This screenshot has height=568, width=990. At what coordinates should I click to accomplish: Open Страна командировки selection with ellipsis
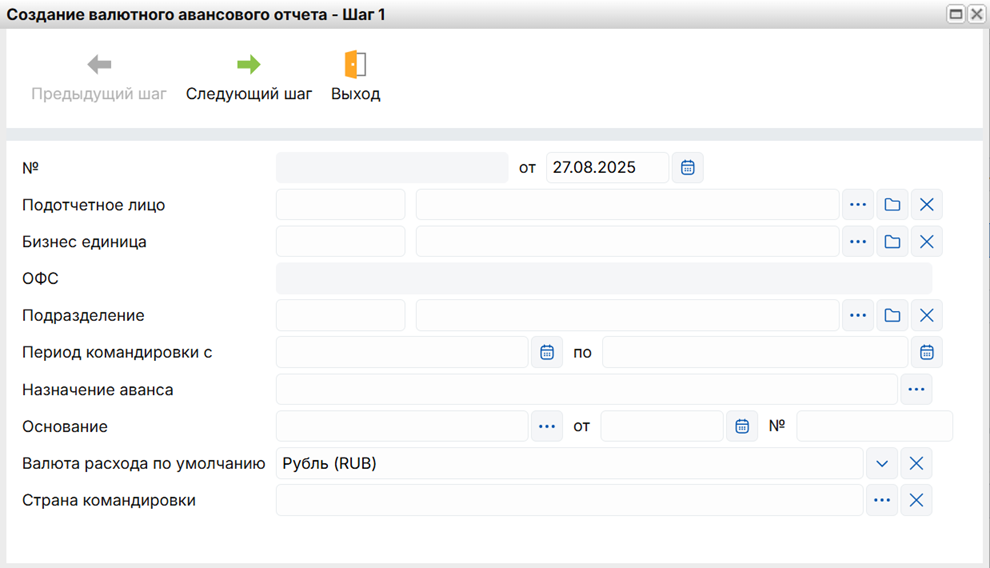click(882, 500)
